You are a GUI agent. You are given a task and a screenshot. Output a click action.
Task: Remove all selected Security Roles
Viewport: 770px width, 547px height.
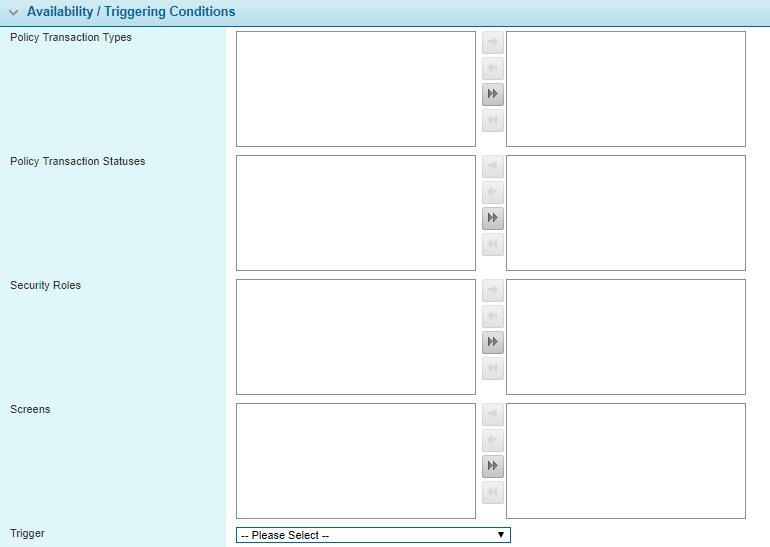[492, 369]
